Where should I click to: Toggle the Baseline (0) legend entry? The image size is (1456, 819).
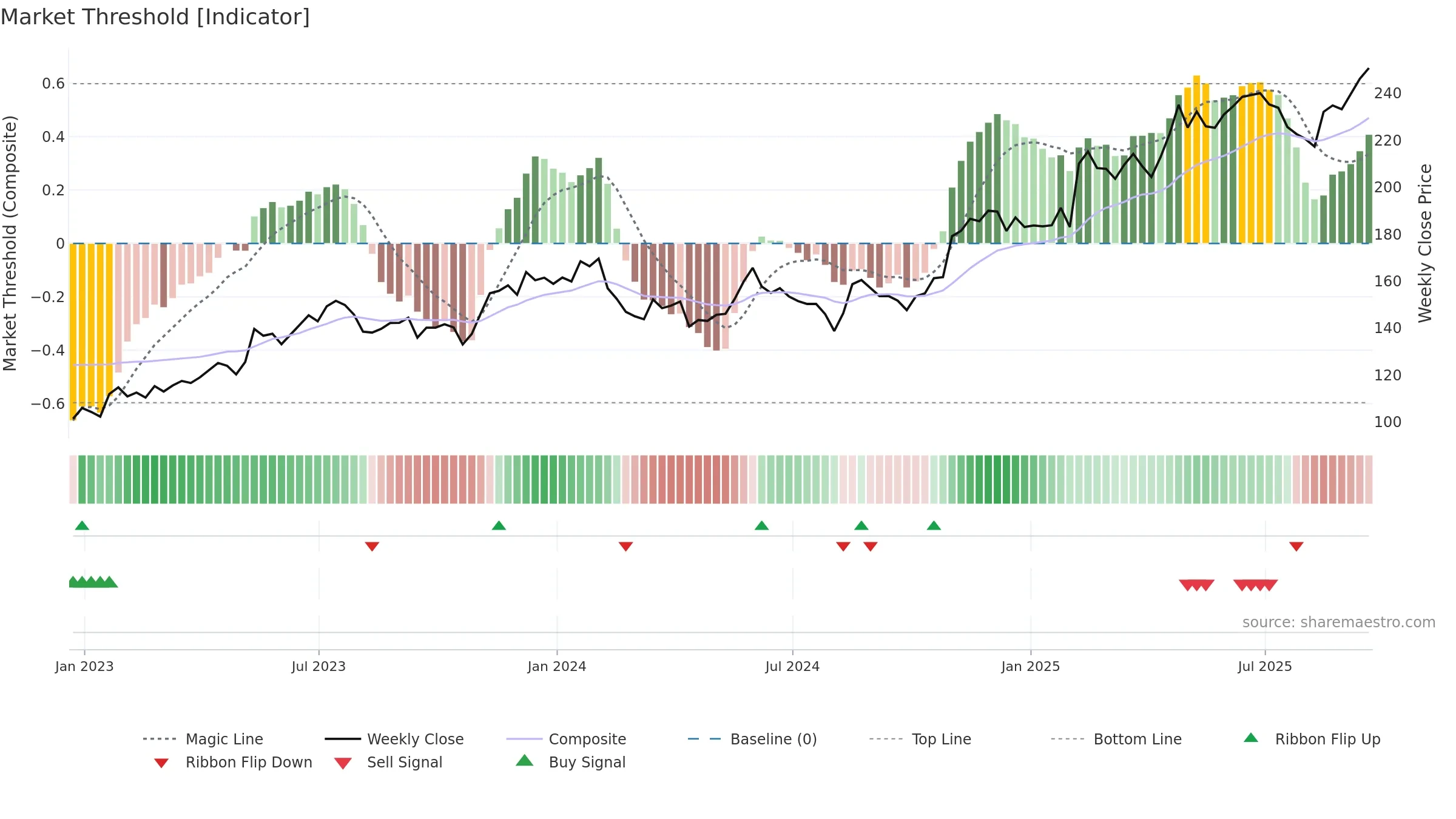[752, 739]
